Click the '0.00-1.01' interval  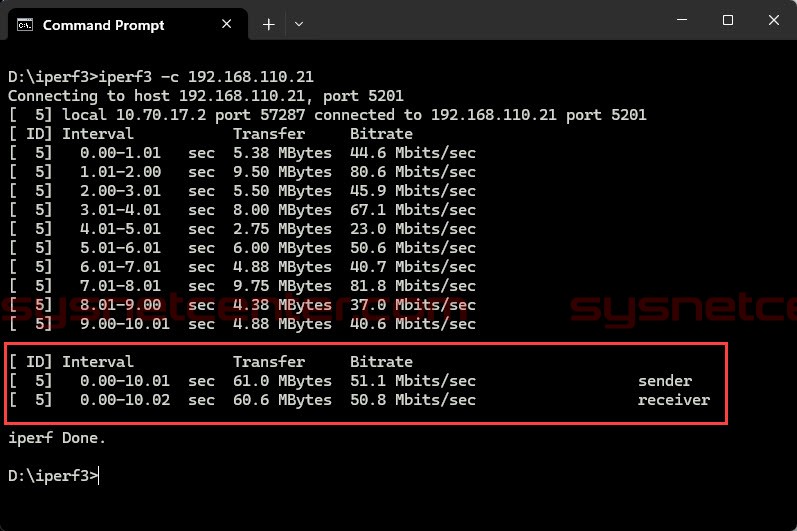click(x=120, y=153)
